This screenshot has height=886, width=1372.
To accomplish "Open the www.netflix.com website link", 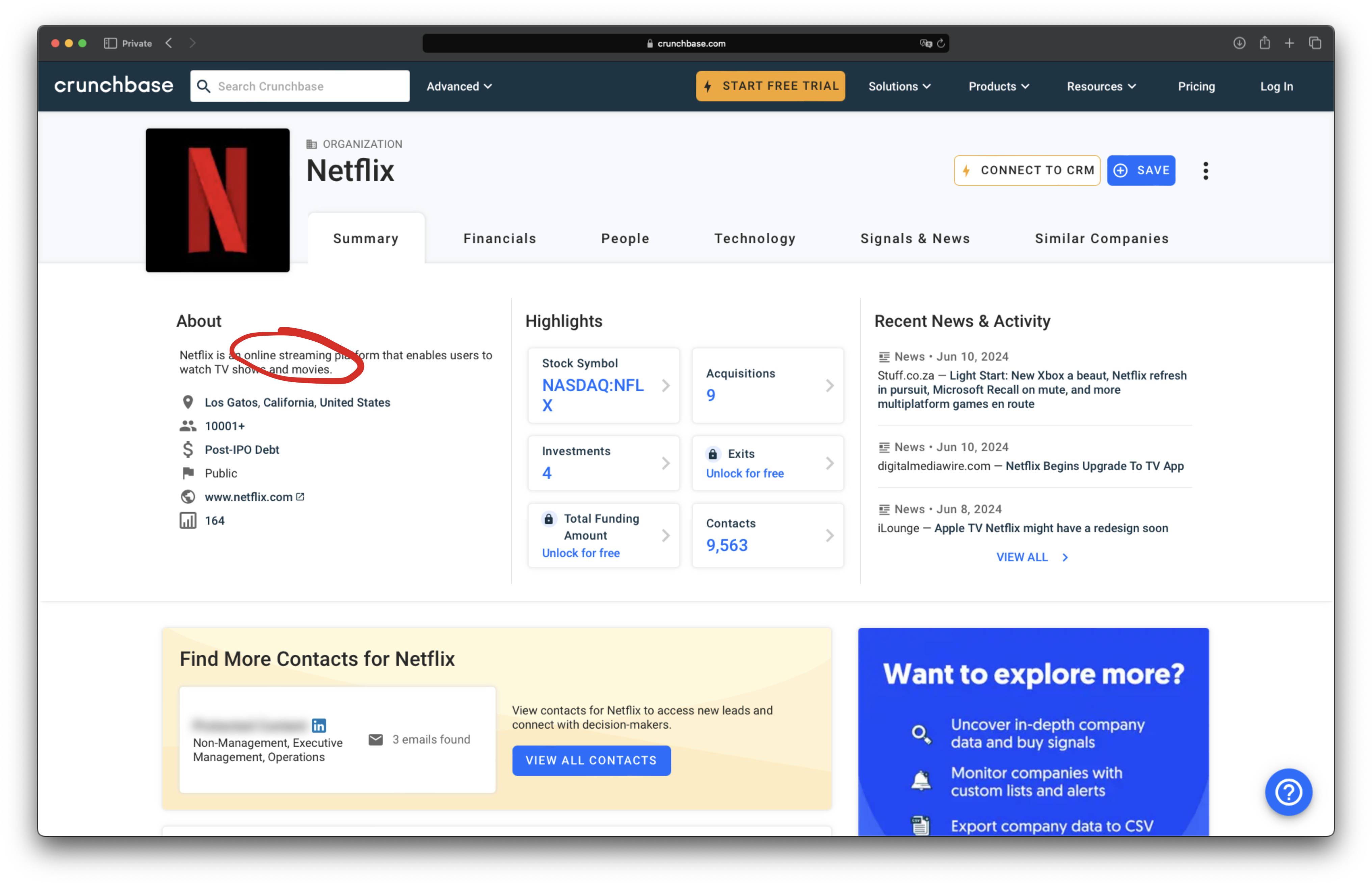I will (248, 496).
